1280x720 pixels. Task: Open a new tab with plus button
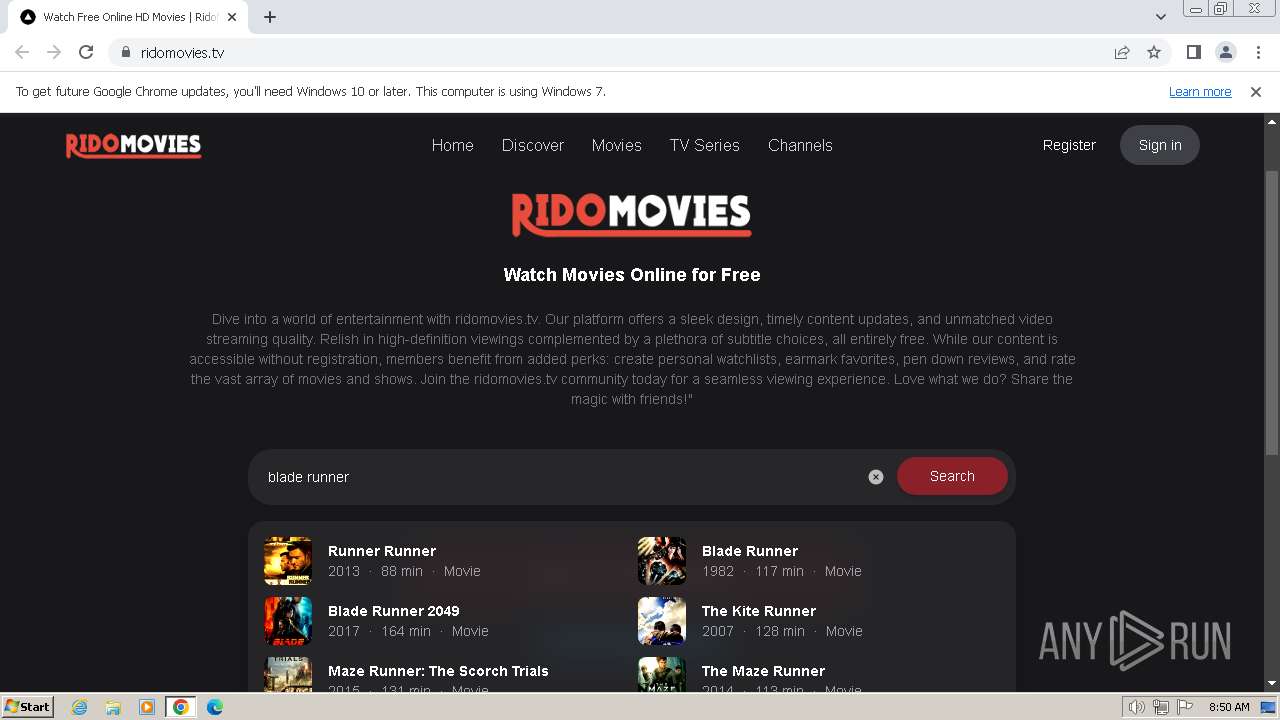270,17
